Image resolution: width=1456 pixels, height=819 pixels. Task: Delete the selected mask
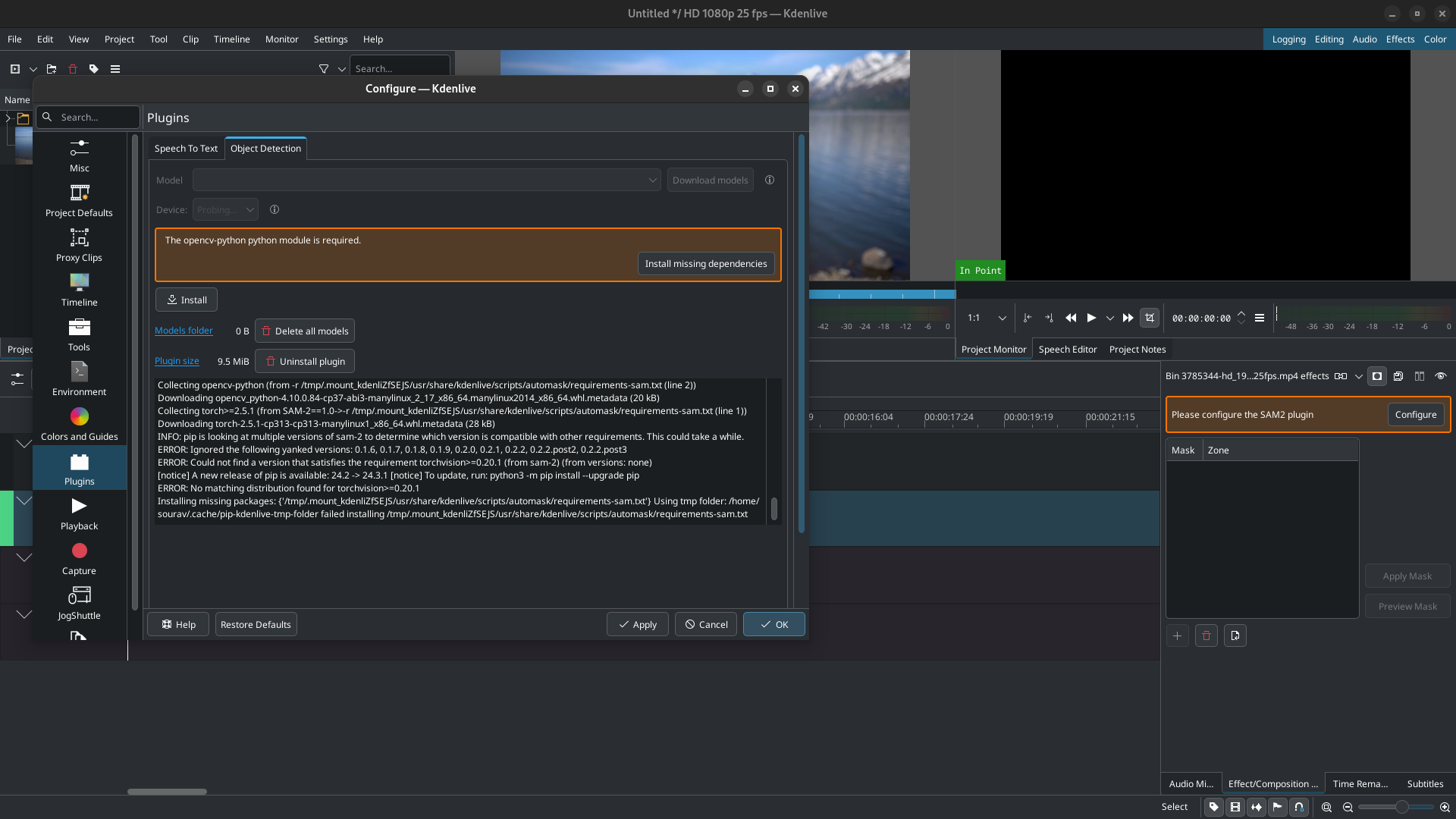[x=1205, y=635]
